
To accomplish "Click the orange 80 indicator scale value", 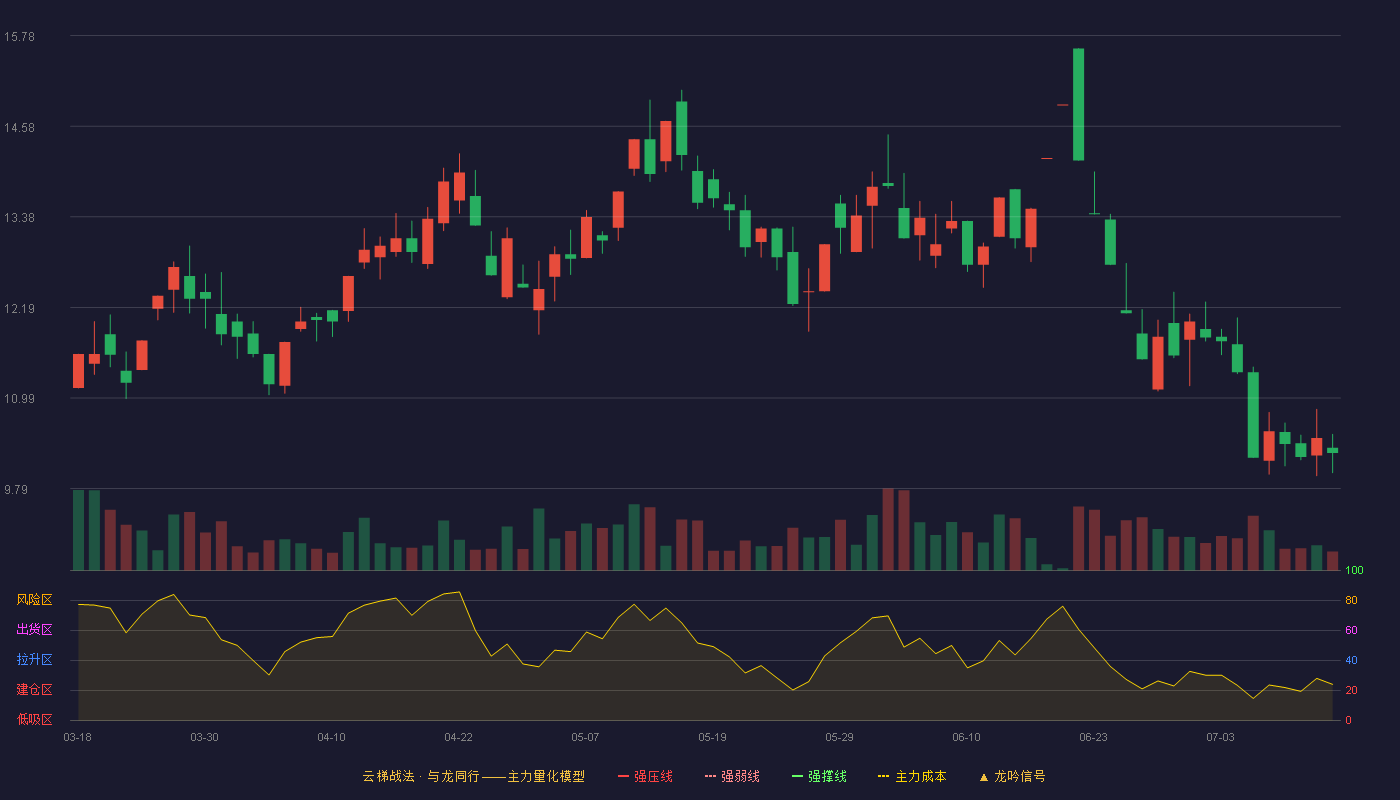I will [x=1351, y=601].
